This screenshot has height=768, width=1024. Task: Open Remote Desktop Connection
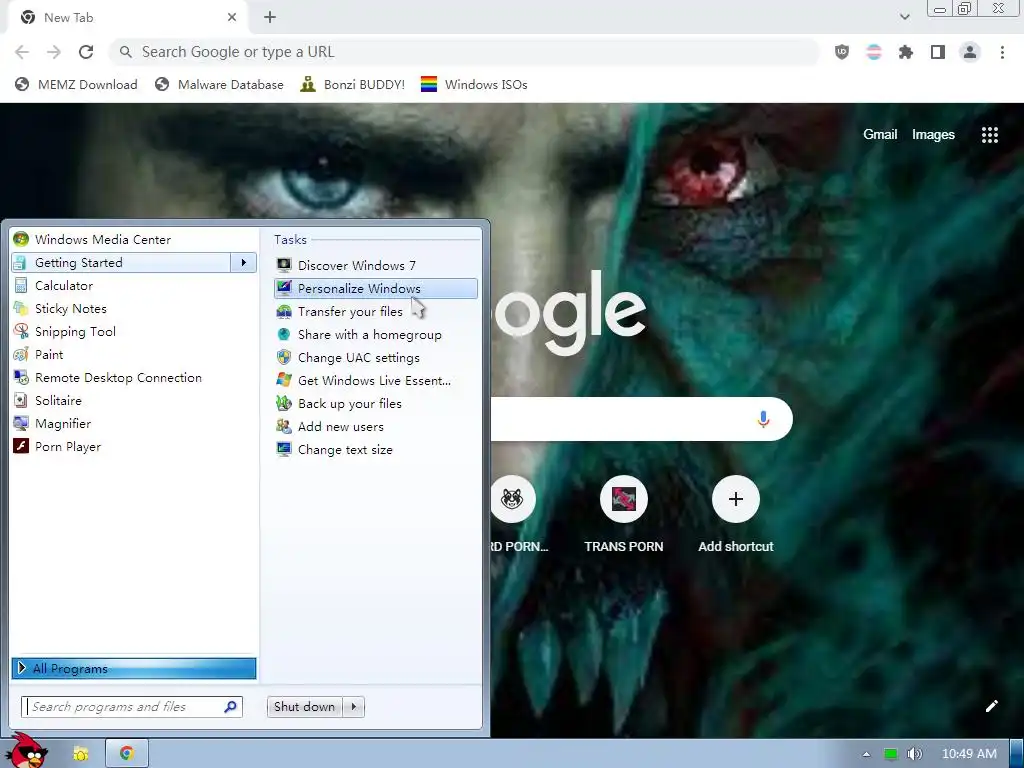pyautogui.click(x=134, y=377)
